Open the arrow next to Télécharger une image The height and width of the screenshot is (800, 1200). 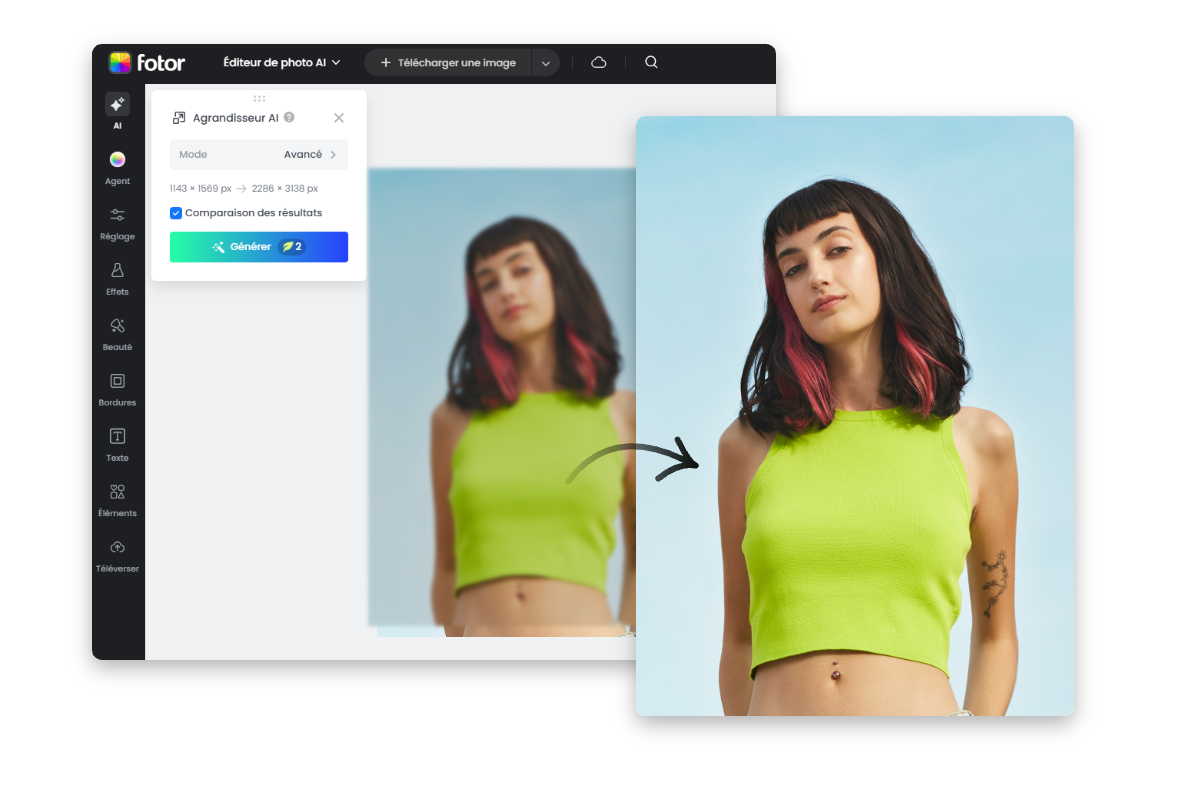(545, 63)
